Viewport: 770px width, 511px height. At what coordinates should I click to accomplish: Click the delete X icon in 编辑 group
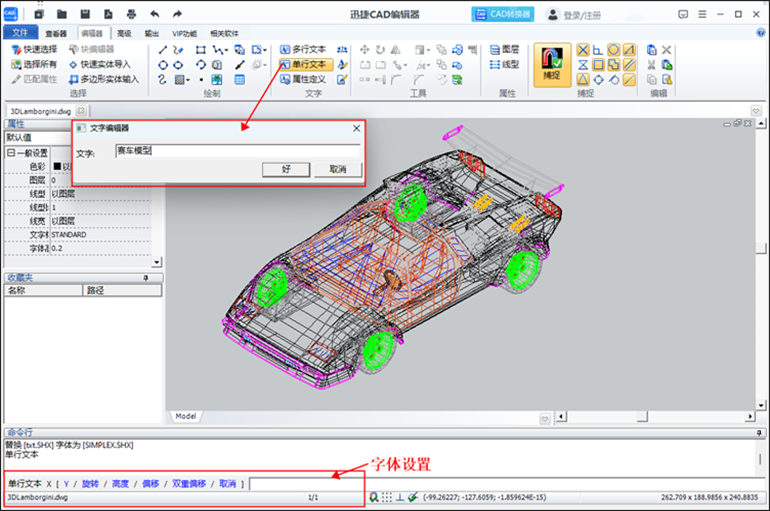point(666,50)
